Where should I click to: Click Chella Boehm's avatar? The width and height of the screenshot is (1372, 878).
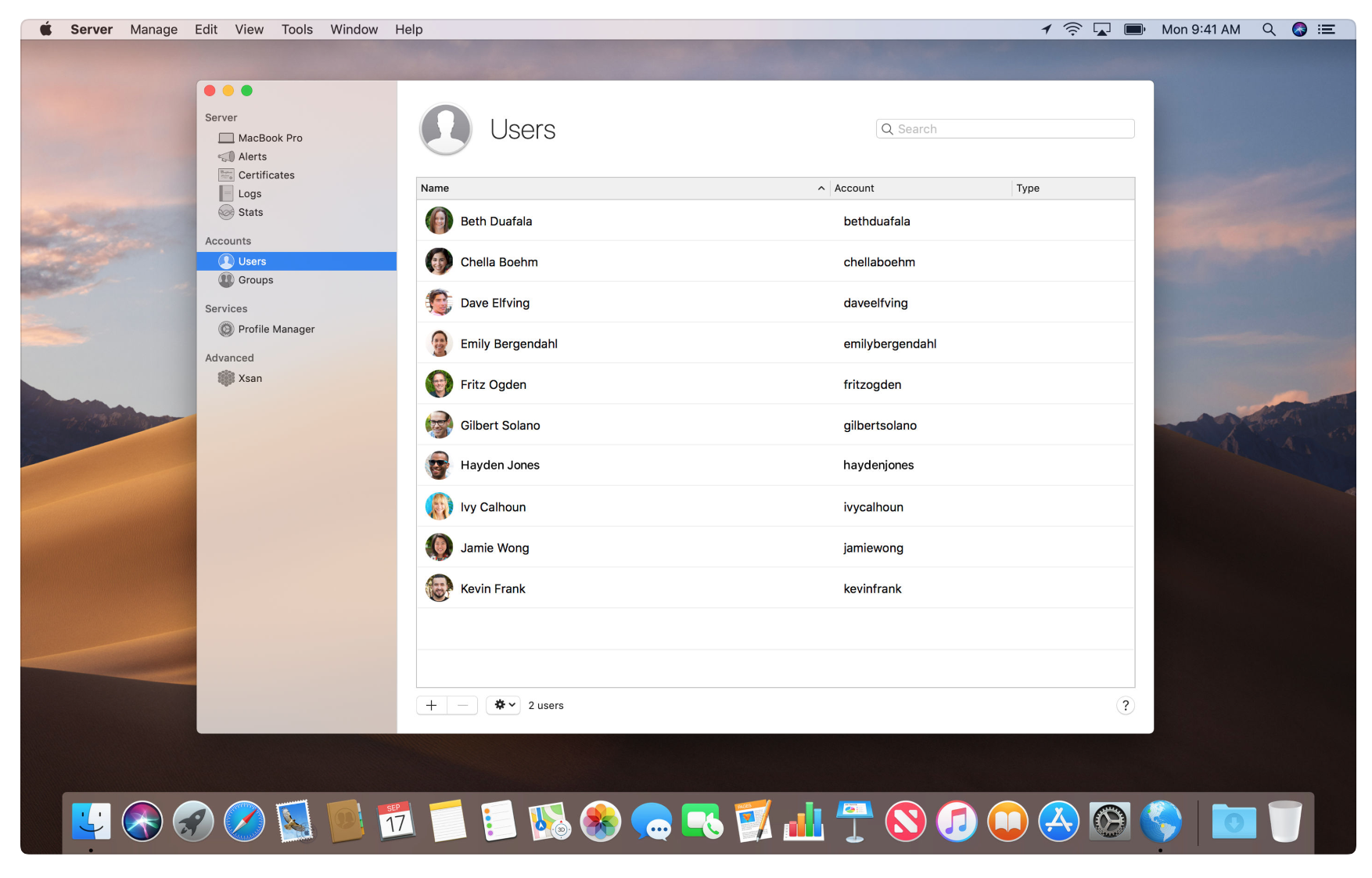pyautogui.click(x=439, y=261)
